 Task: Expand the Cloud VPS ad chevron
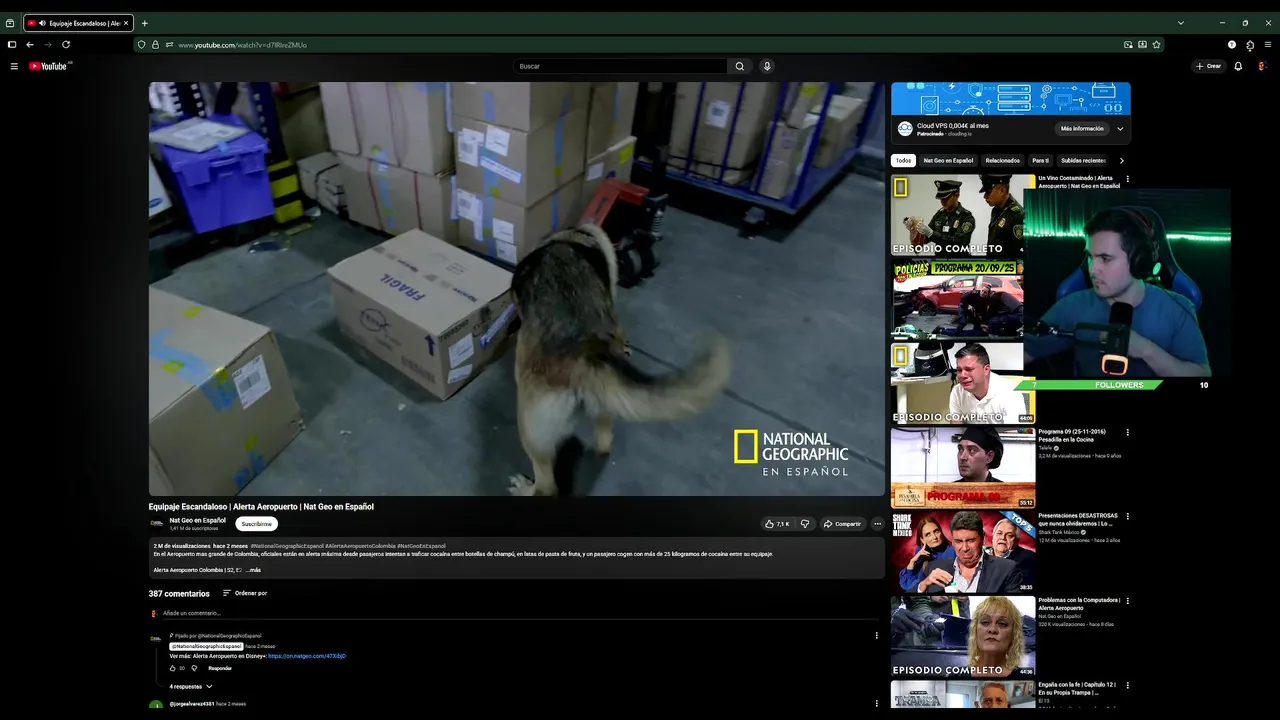(1120, 128)
